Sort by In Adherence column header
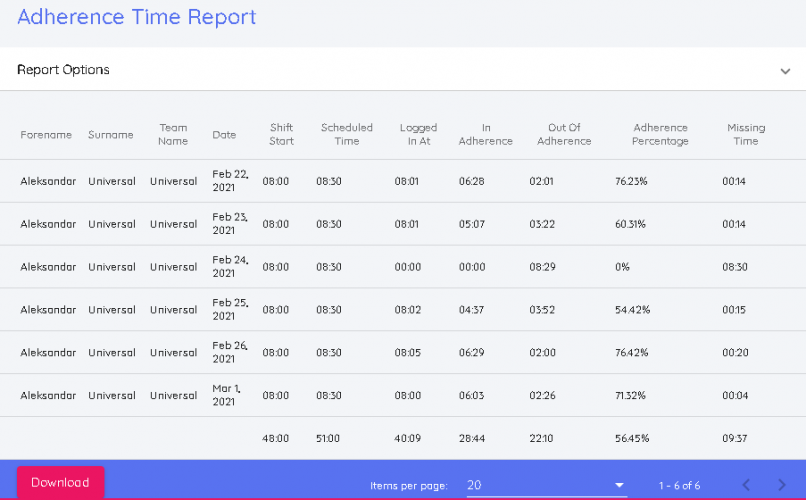This screenshot has height=500, width=806. coord(485,135)
